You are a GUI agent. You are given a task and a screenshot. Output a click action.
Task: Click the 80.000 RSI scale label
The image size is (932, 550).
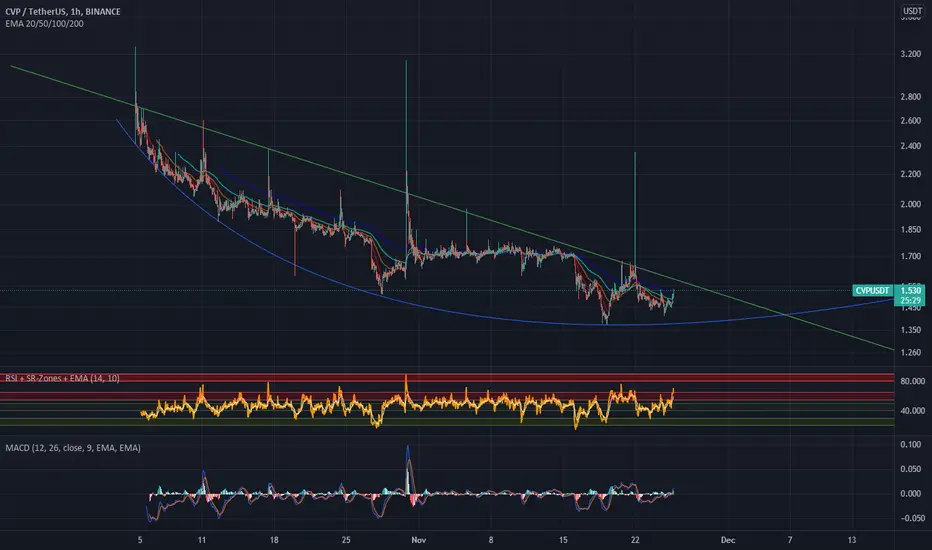tap(912, 381)
